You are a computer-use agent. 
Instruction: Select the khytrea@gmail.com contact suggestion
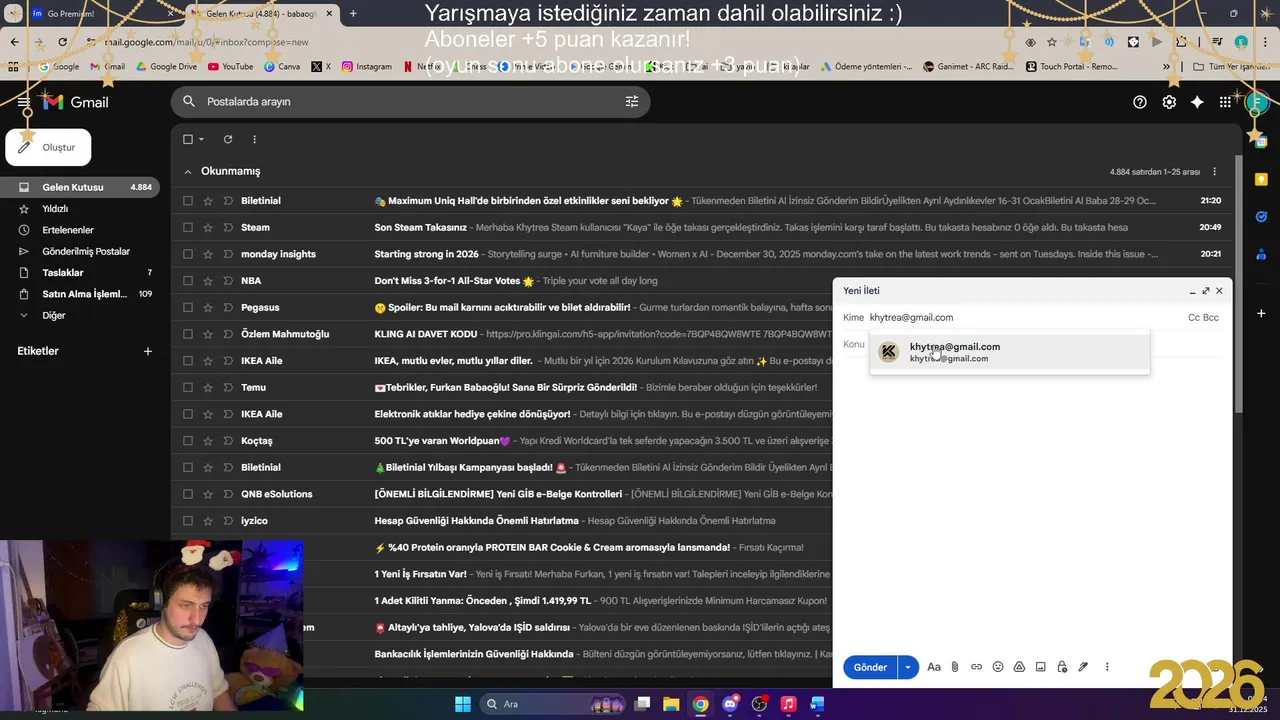click(x=1010, y=352)
